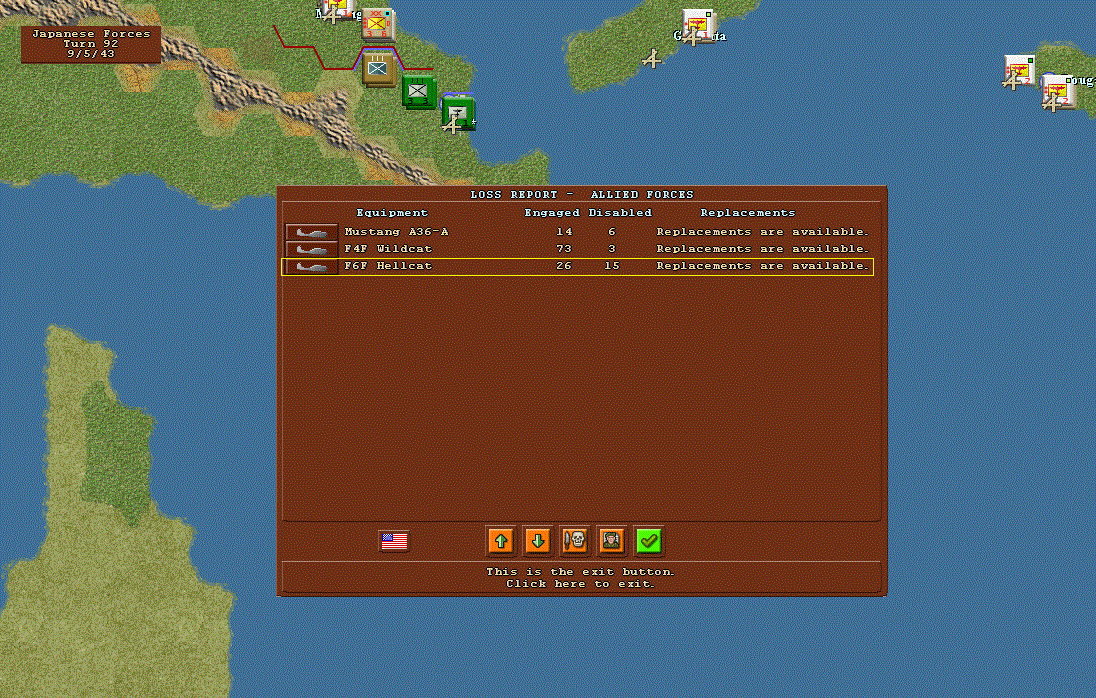Click the green checkmark exit button

[649, 541]
